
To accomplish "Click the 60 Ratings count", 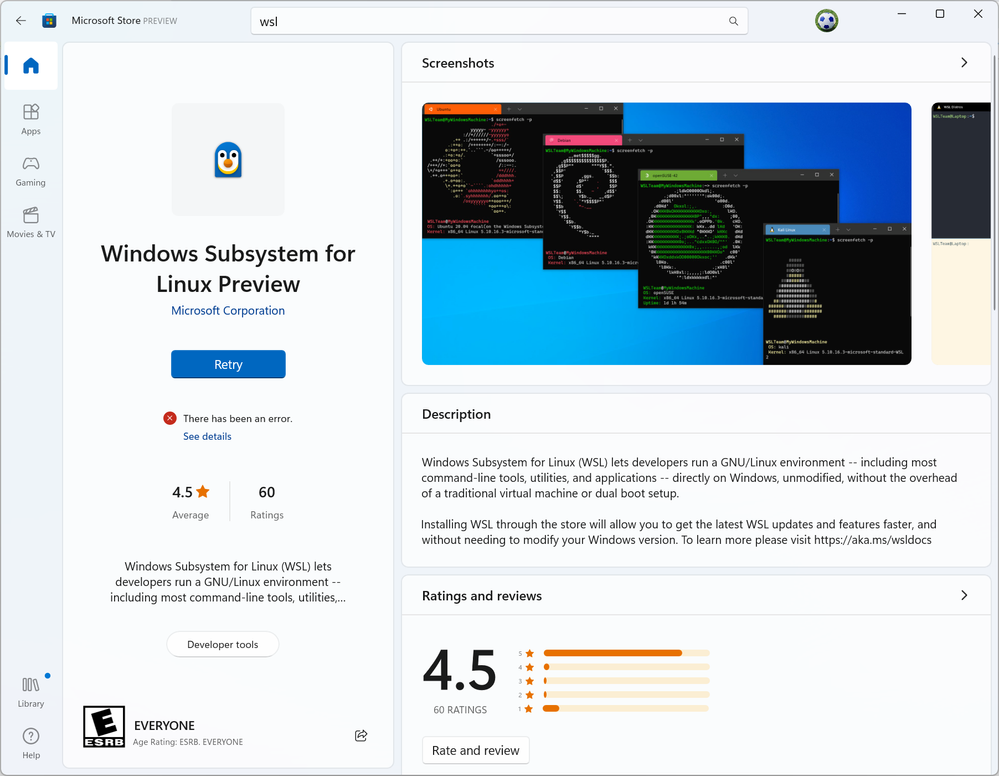I will click(267, 502).
